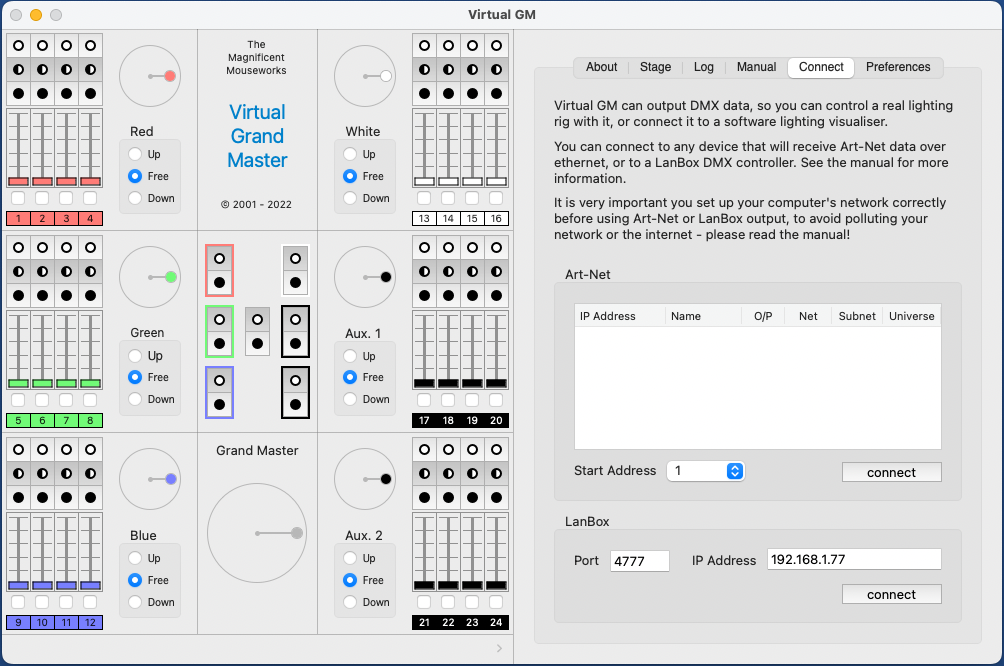The height and width of the screenshot is (666, 1004).
Task: Click the Art-Net connect button
Action: click(891, 473)
